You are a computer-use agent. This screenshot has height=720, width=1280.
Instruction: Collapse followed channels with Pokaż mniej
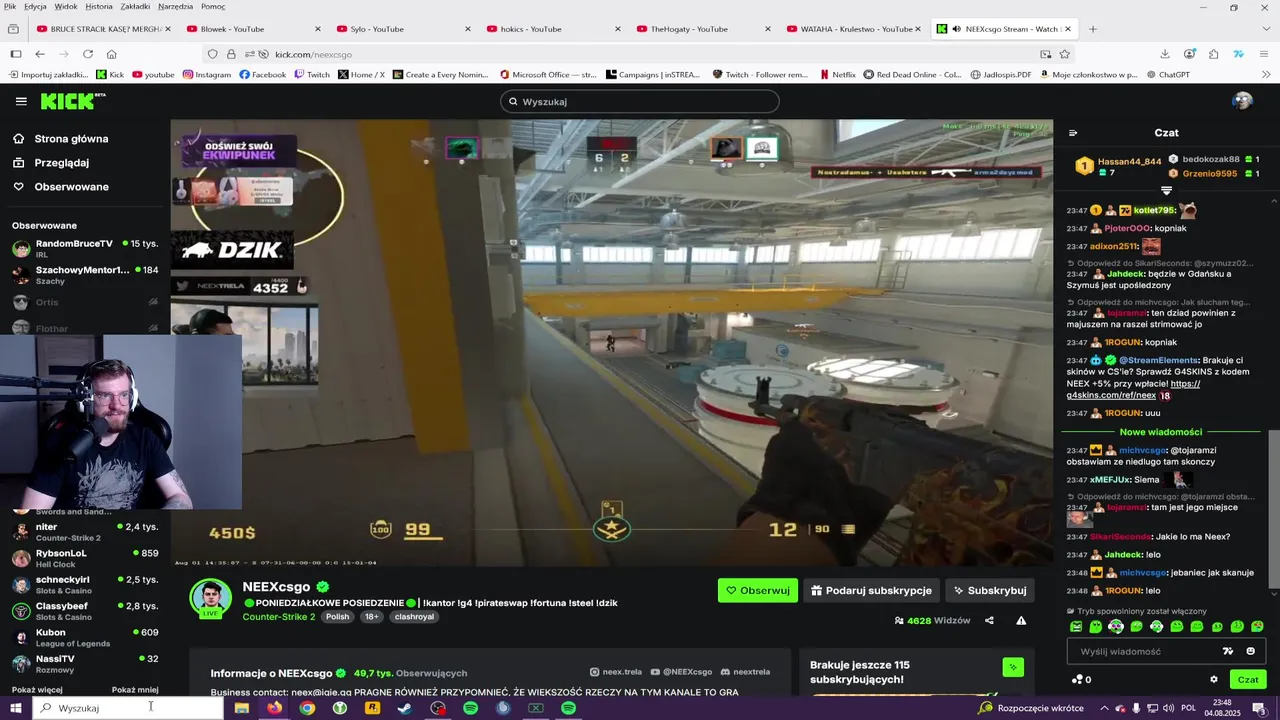point(135,690)
